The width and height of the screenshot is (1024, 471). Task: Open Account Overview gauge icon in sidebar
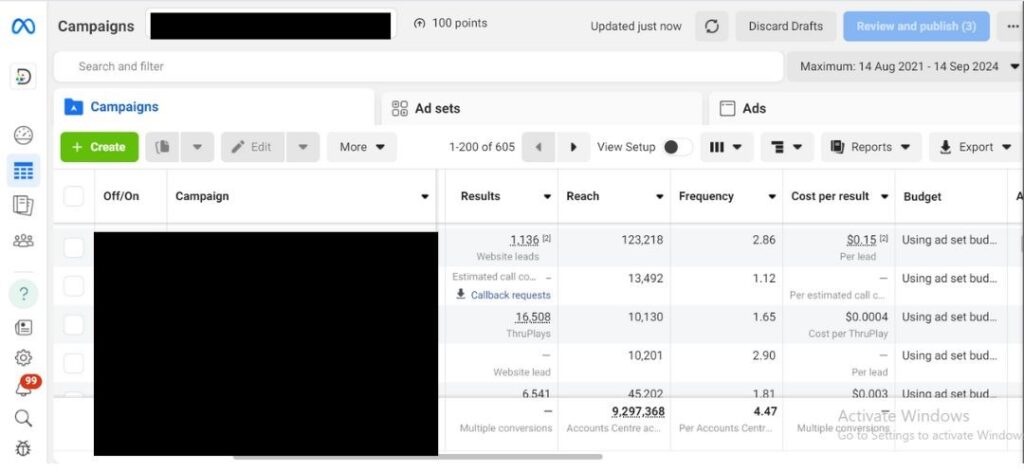(23, 135)
